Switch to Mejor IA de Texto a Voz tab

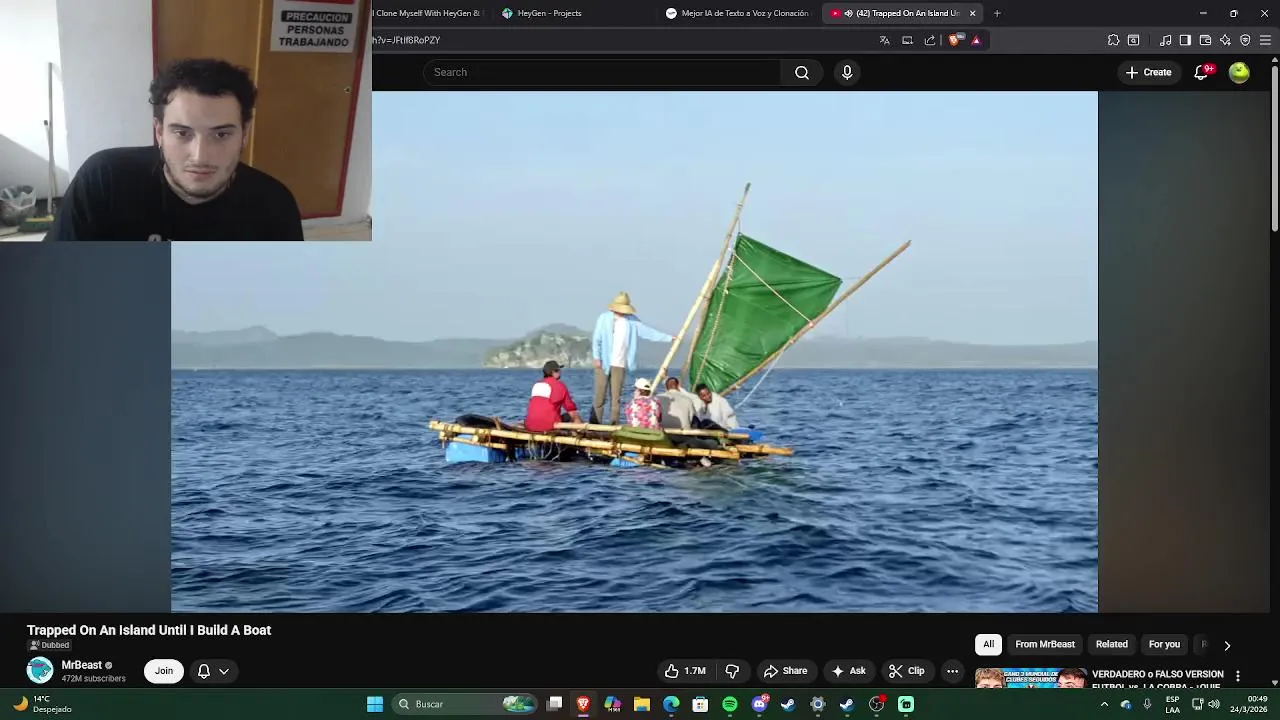[738, 13]
